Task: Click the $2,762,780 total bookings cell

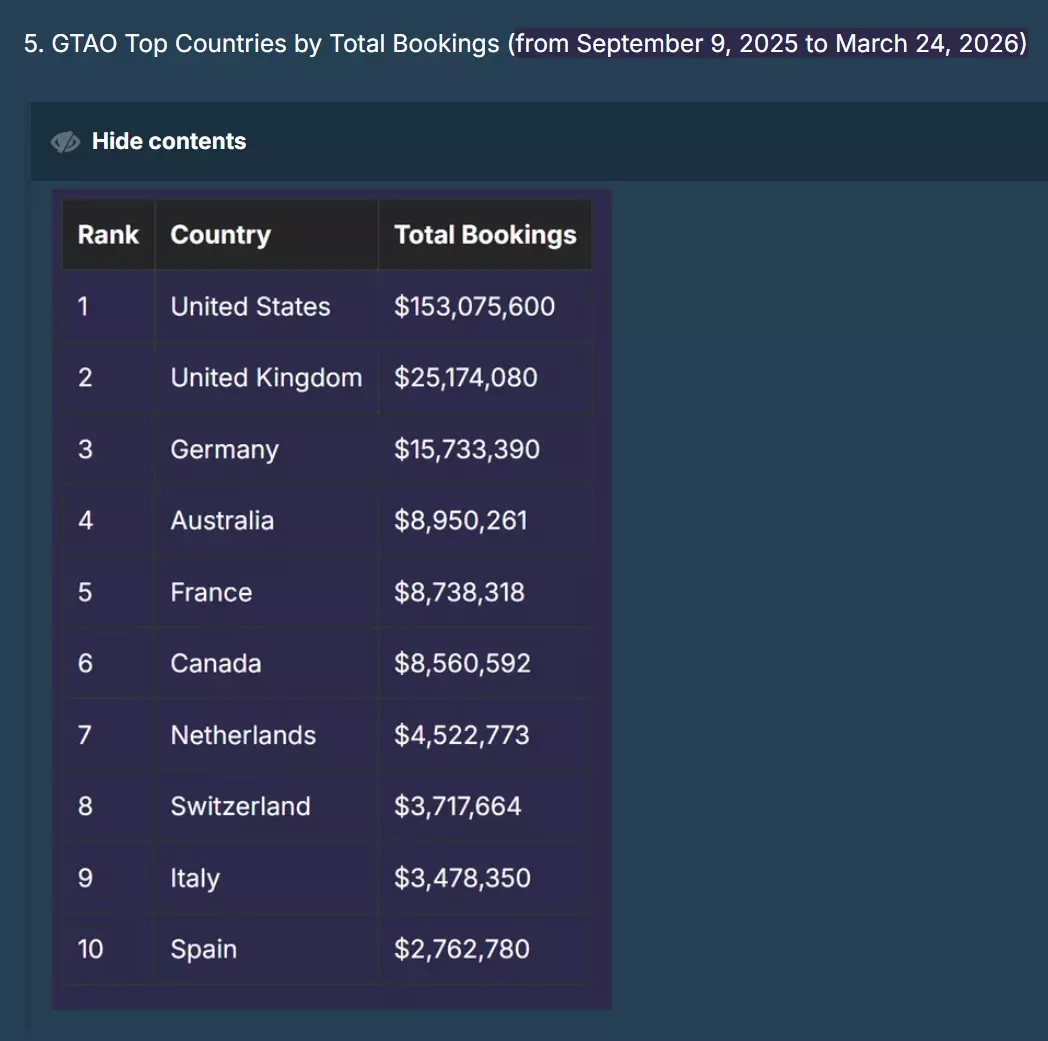Action: pyautogui.click(x=461, y=949)
